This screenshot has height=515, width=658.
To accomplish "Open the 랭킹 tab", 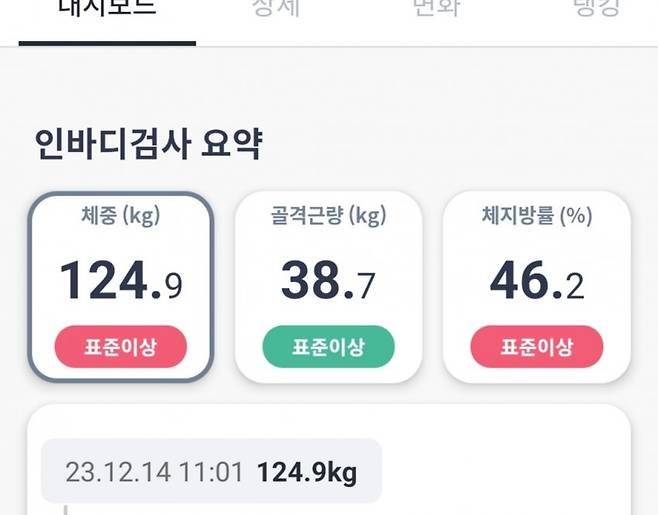I will pyautogui.click(x=596, y=10).
